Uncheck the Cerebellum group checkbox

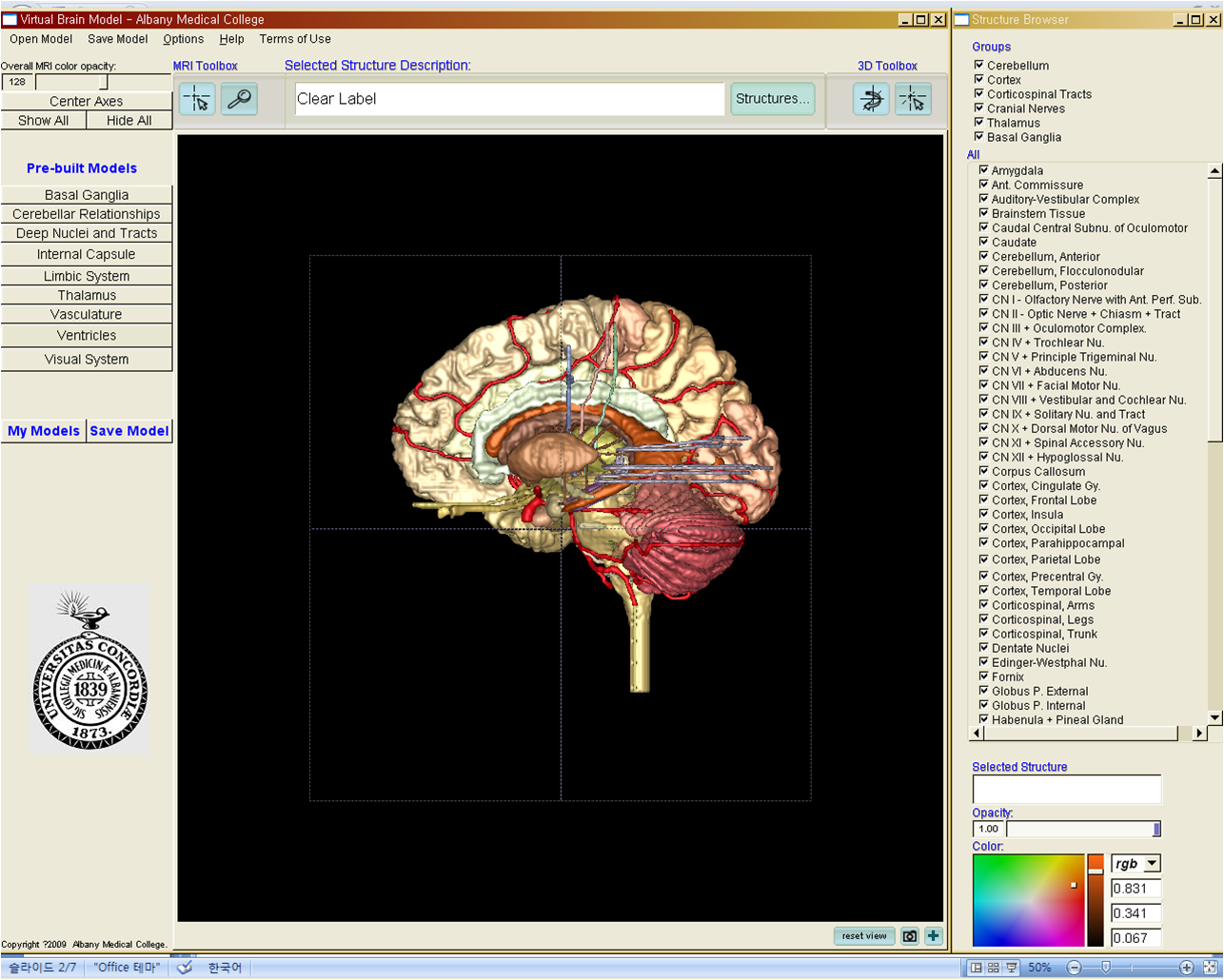(978, 65)
